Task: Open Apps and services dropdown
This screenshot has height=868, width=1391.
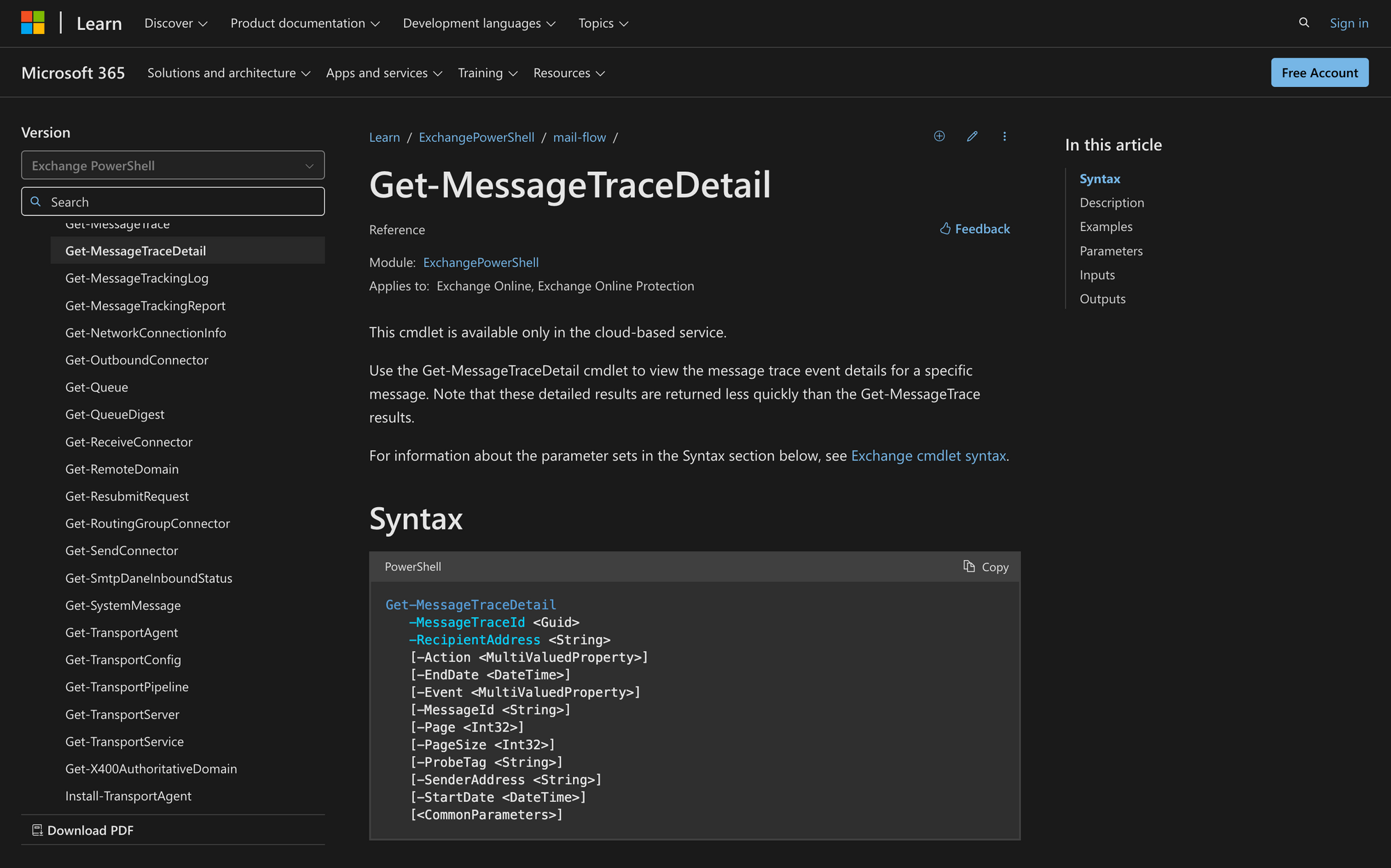Action: [384, 73]
